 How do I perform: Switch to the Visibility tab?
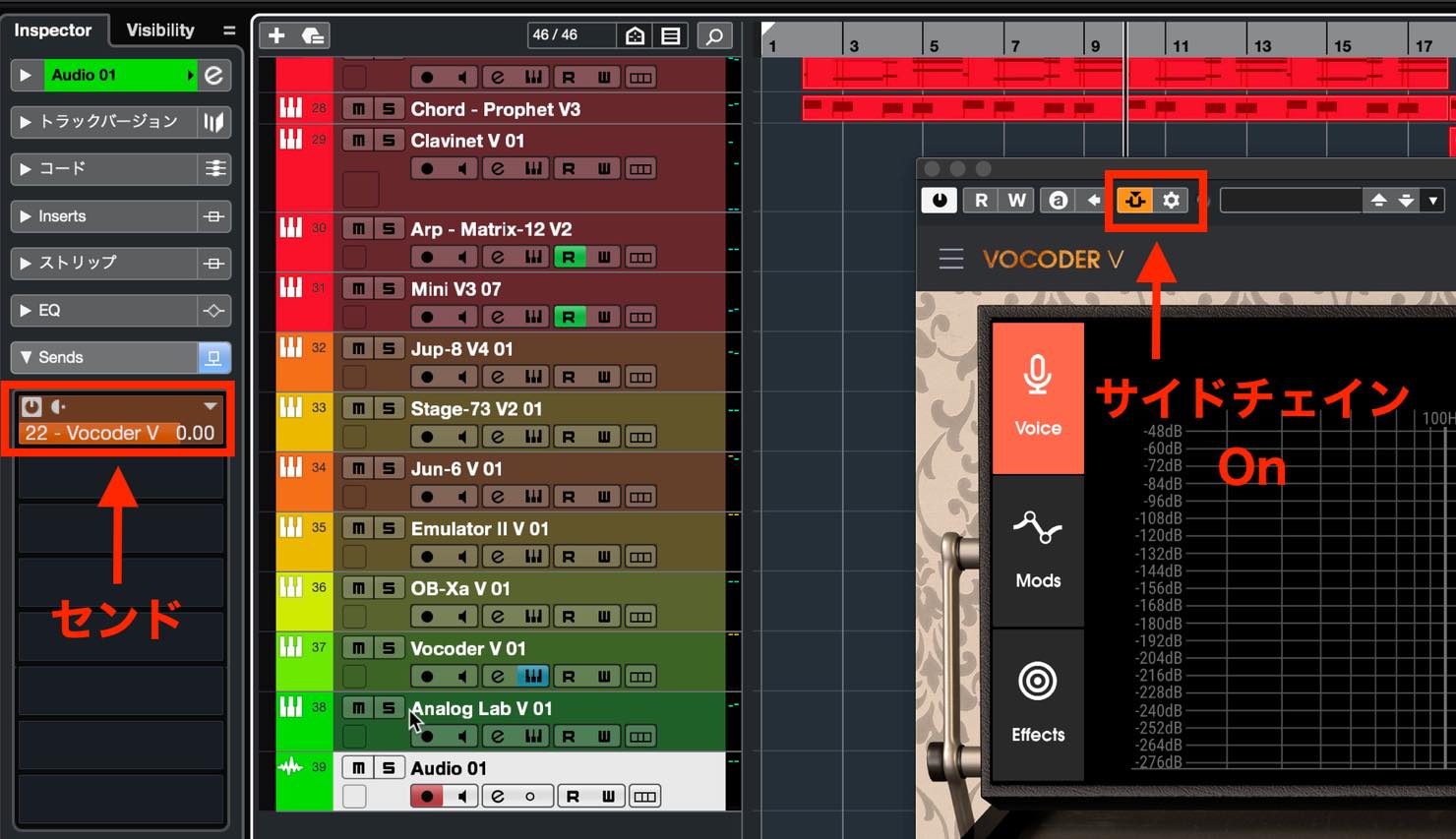click(160, 30)
